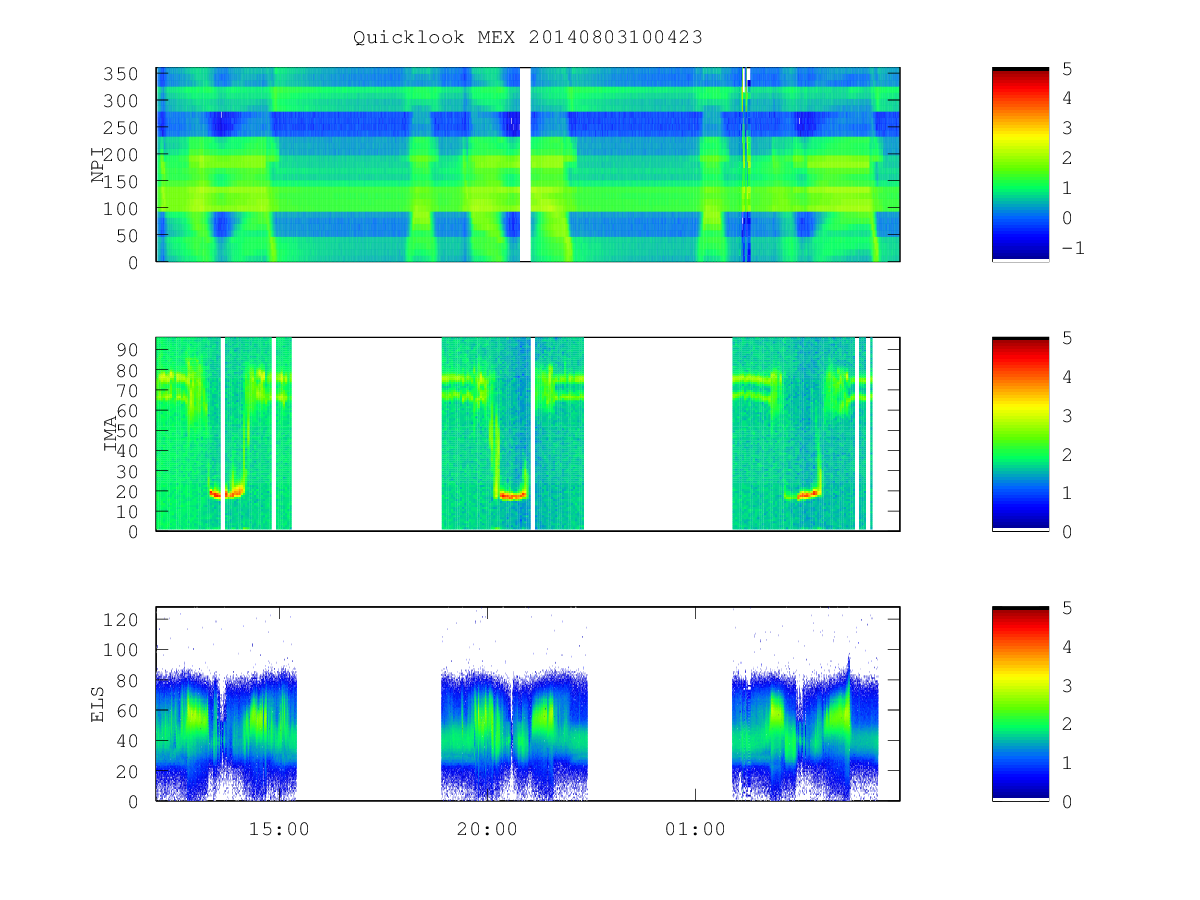Click the -1 label on NPI colorbar
Viewport: 1200px width, 900px height.
(1072, 248)
